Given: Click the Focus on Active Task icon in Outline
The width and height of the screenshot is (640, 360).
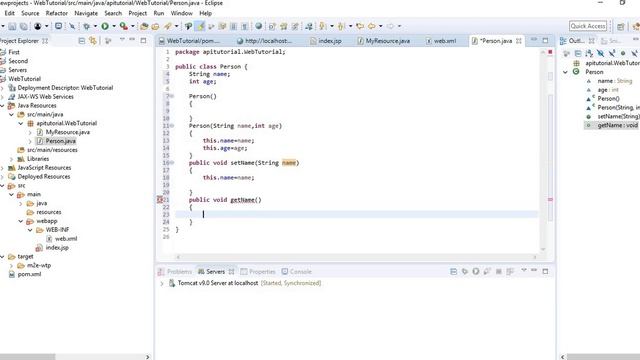Looking at the screenshot, I should coord(567,53).
